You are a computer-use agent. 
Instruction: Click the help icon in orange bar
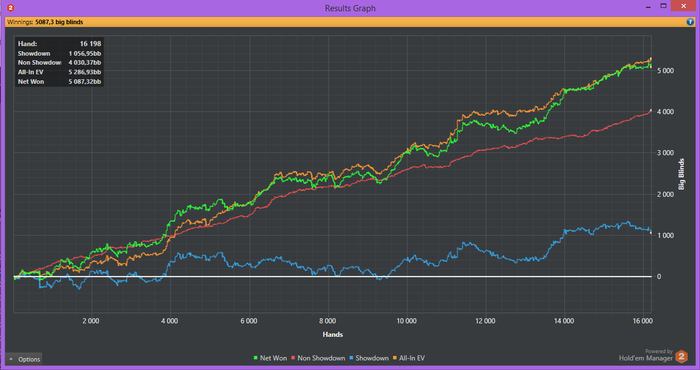(x=691, y=22)
